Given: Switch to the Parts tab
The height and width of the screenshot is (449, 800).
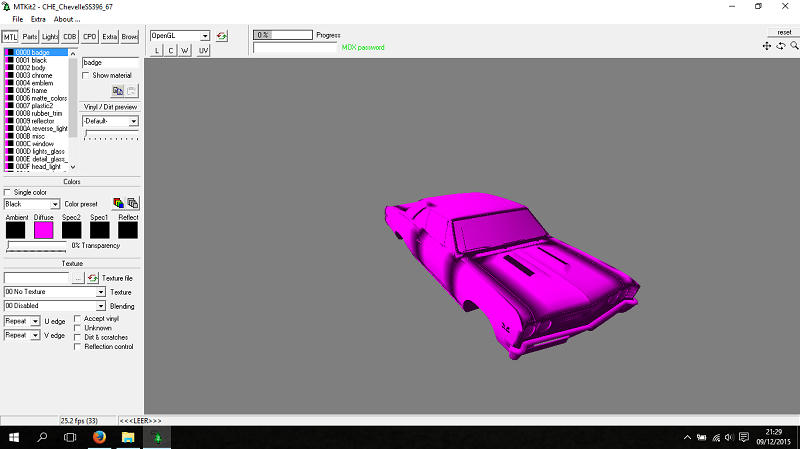Looking at the screenshot, I should tap(30, 37).
